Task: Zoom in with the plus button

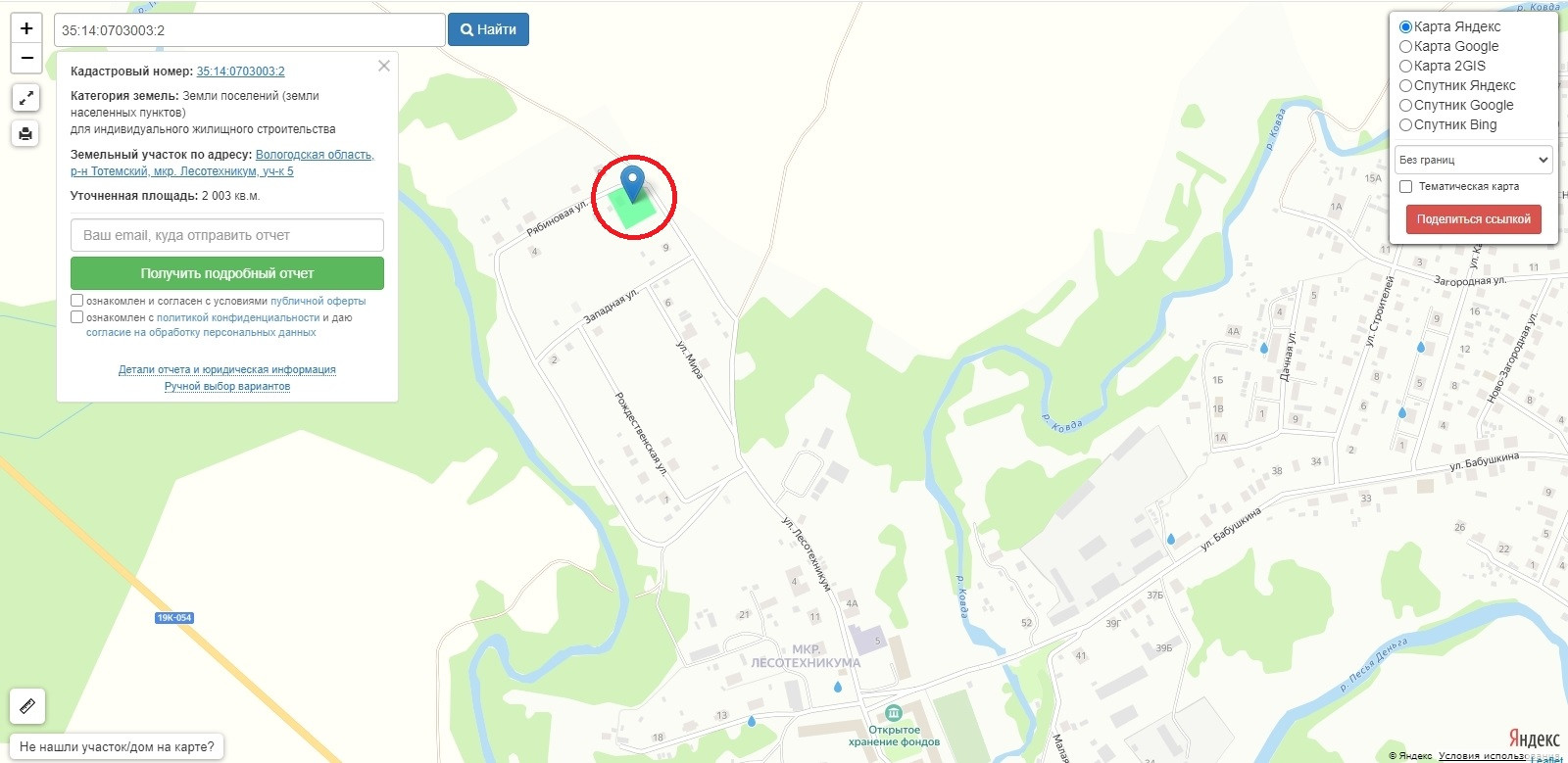Action: pyautogui.click(x=26, y=28)
